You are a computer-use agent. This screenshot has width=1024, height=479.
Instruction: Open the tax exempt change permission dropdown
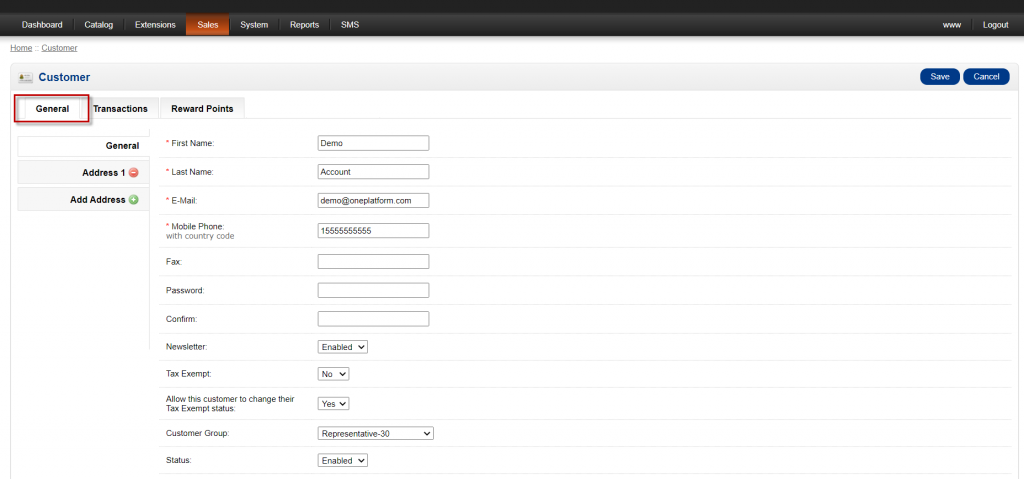333,404
